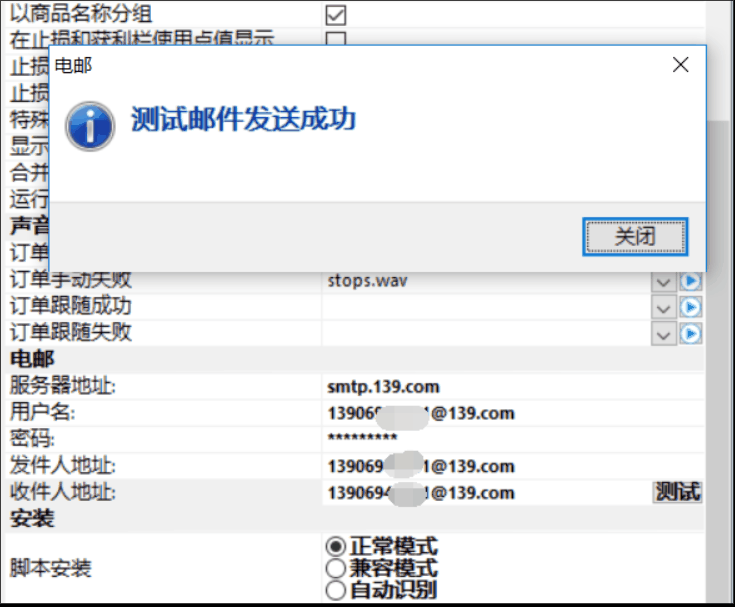Screen dimensions: 735x607
Task: Select the 兼容模式 radio option
Action: tap(336, 568)
